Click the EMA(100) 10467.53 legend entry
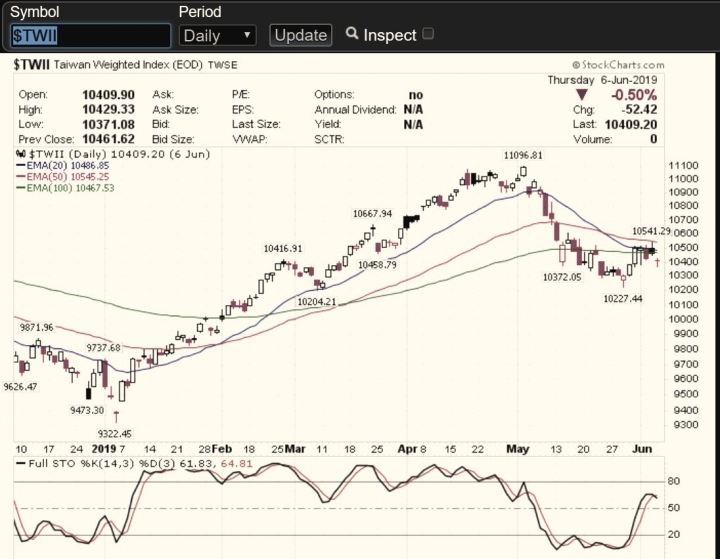Screen dimensions: 720x559 coord(65,188)
